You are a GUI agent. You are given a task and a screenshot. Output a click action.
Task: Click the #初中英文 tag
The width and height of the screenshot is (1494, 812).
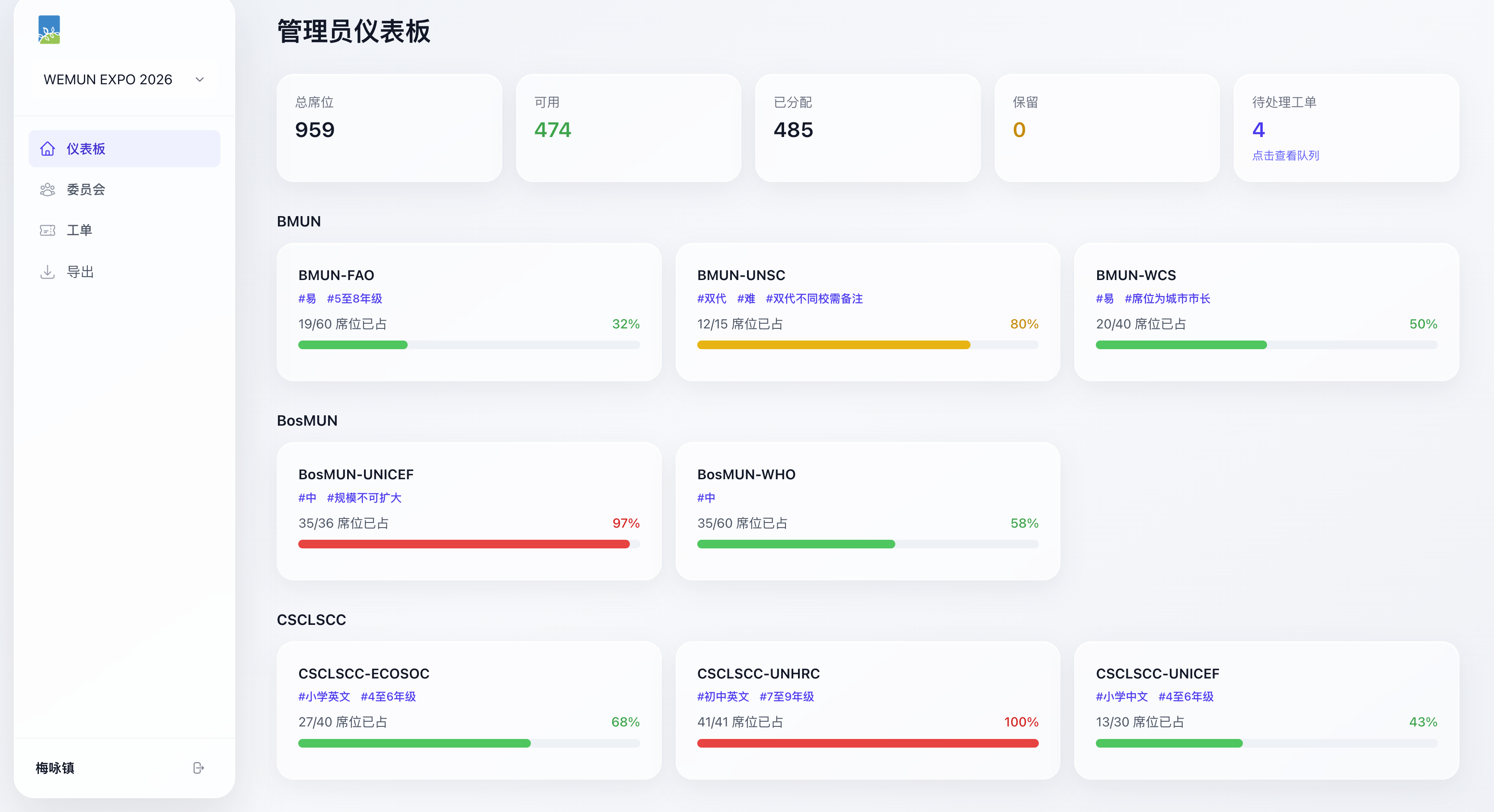click(723, 697)
